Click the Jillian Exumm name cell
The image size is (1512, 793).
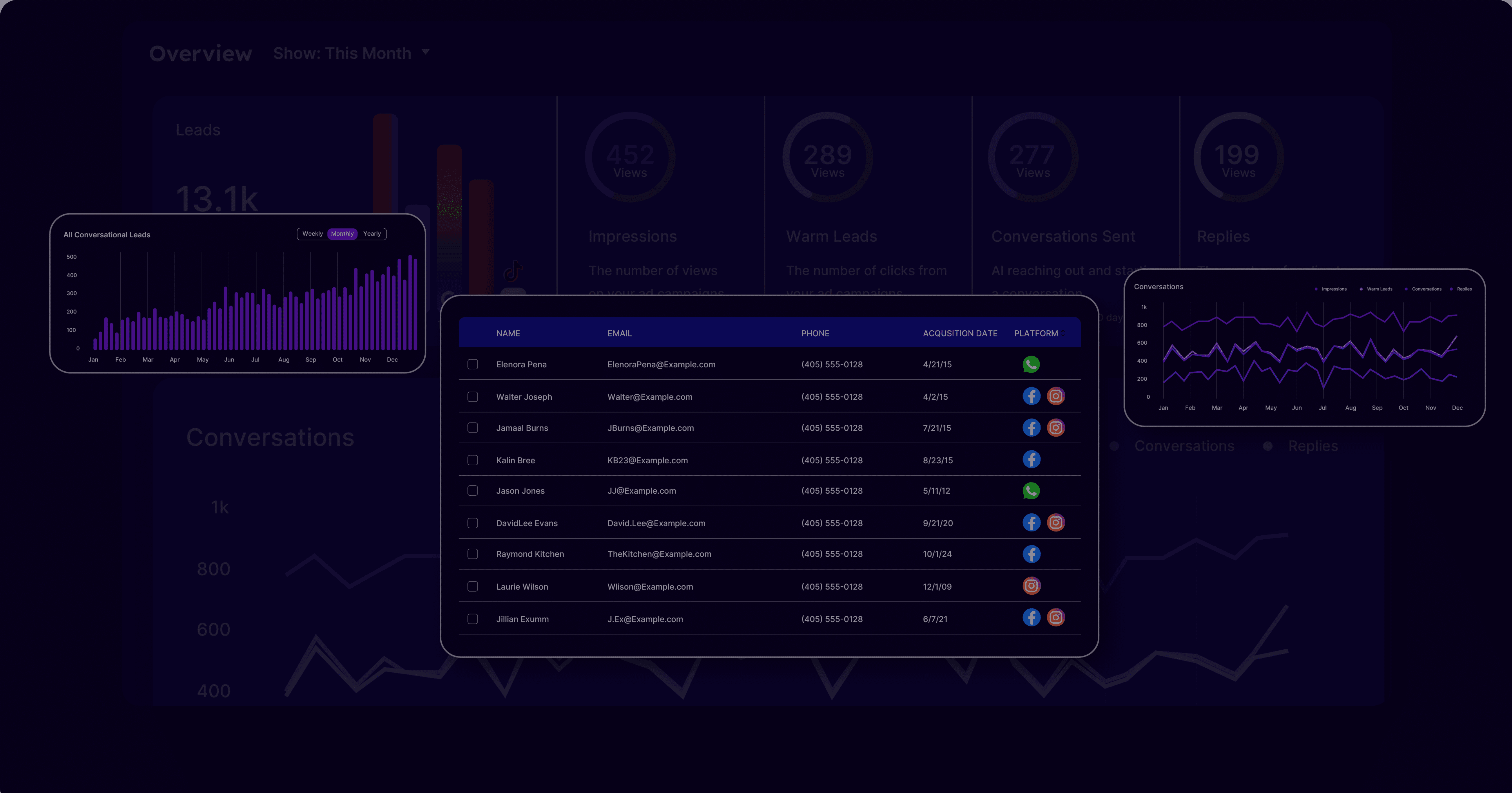point(522,619)
